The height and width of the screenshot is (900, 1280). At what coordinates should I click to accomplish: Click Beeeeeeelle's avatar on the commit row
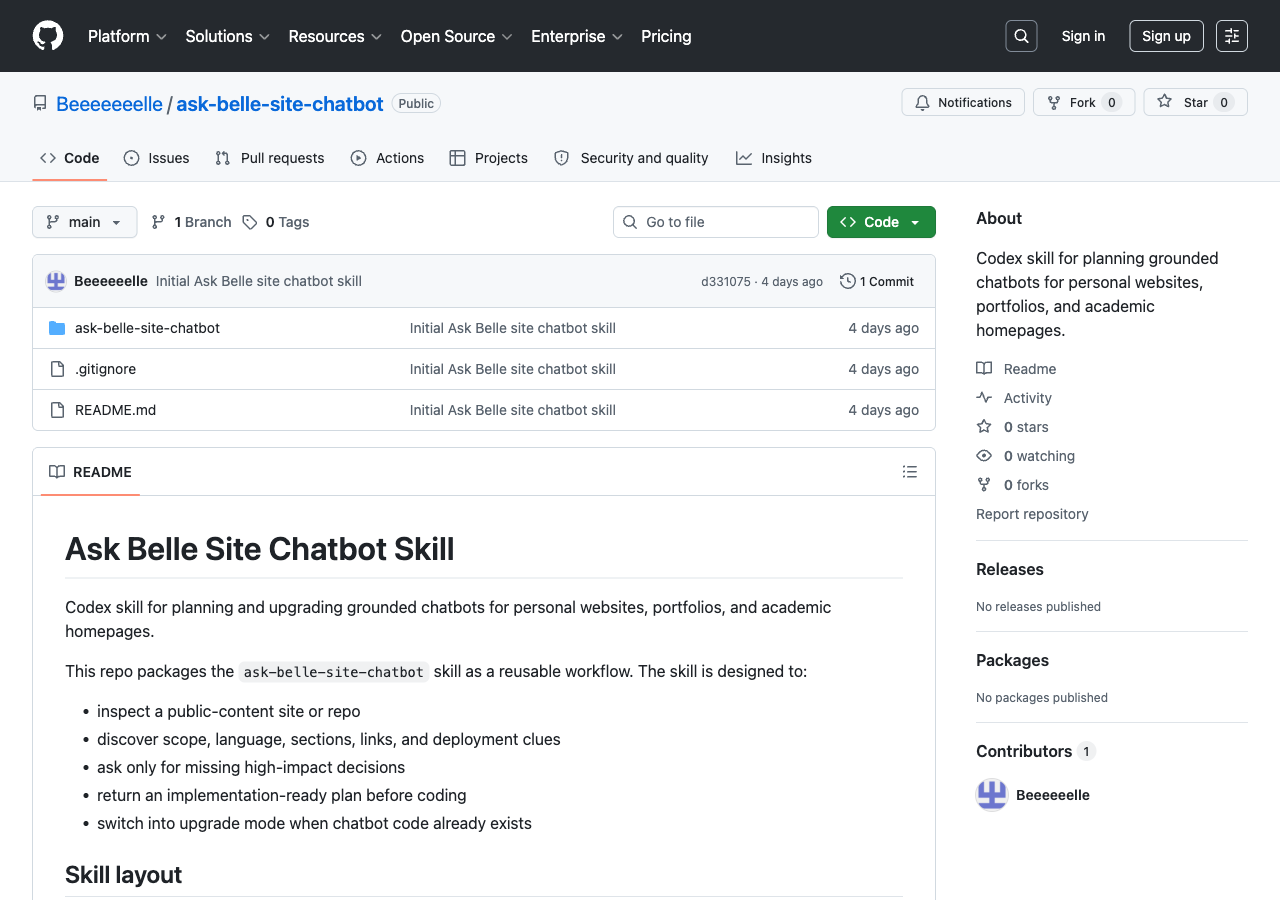[x=55, y=281]
